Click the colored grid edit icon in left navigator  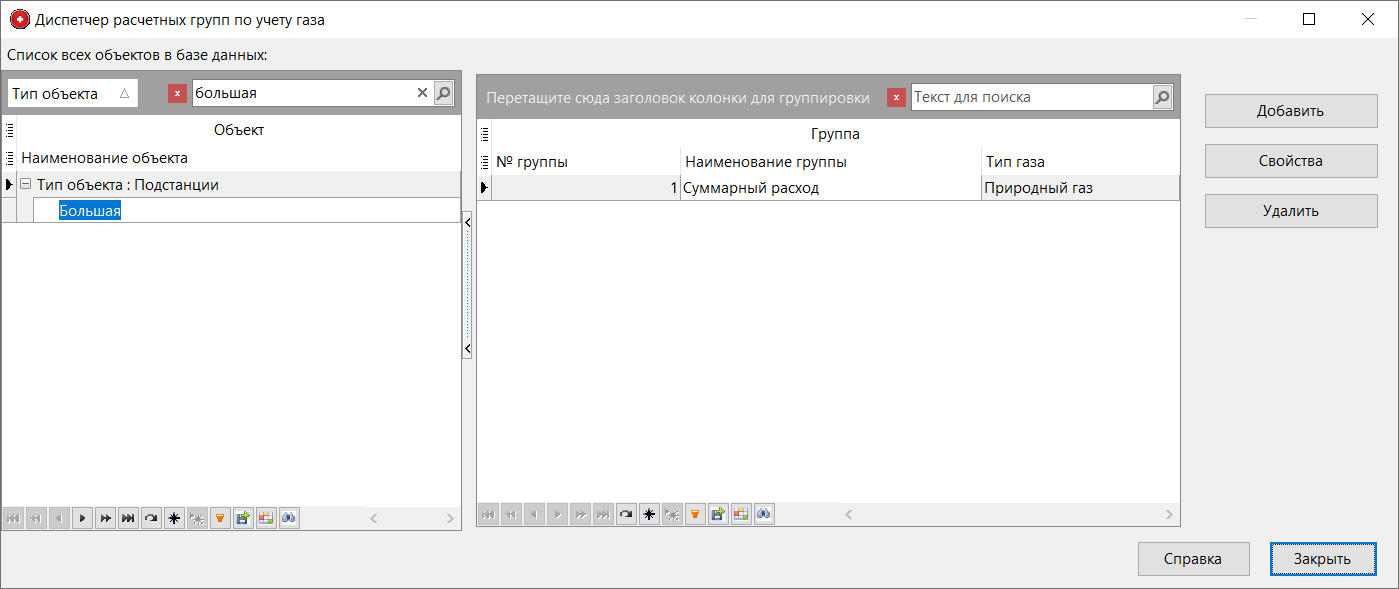[x=266, y=518]
